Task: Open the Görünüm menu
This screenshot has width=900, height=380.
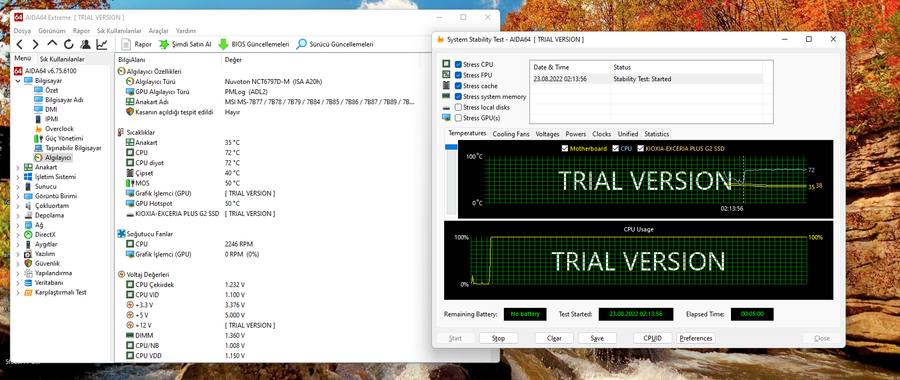Action: point(52,30)
